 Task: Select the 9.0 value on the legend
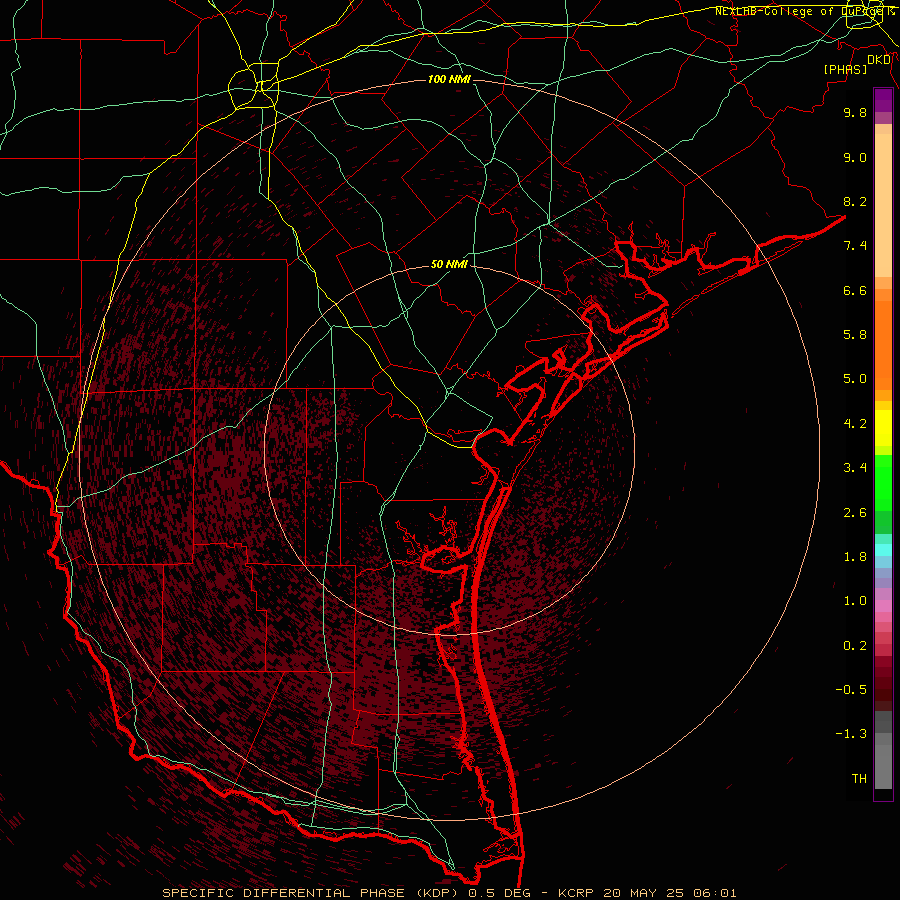pos(855,157)
